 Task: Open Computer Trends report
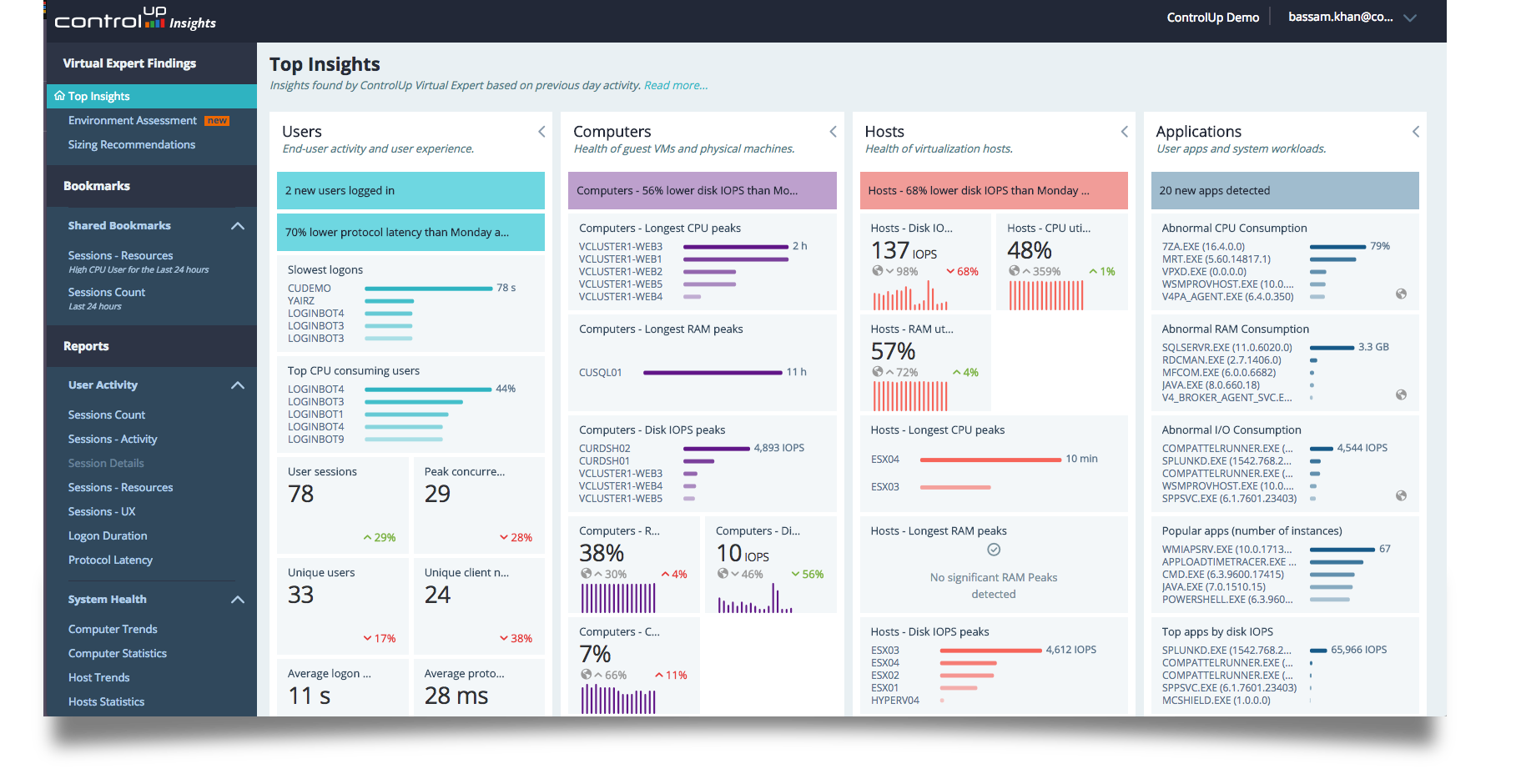(x=113, y=630)
